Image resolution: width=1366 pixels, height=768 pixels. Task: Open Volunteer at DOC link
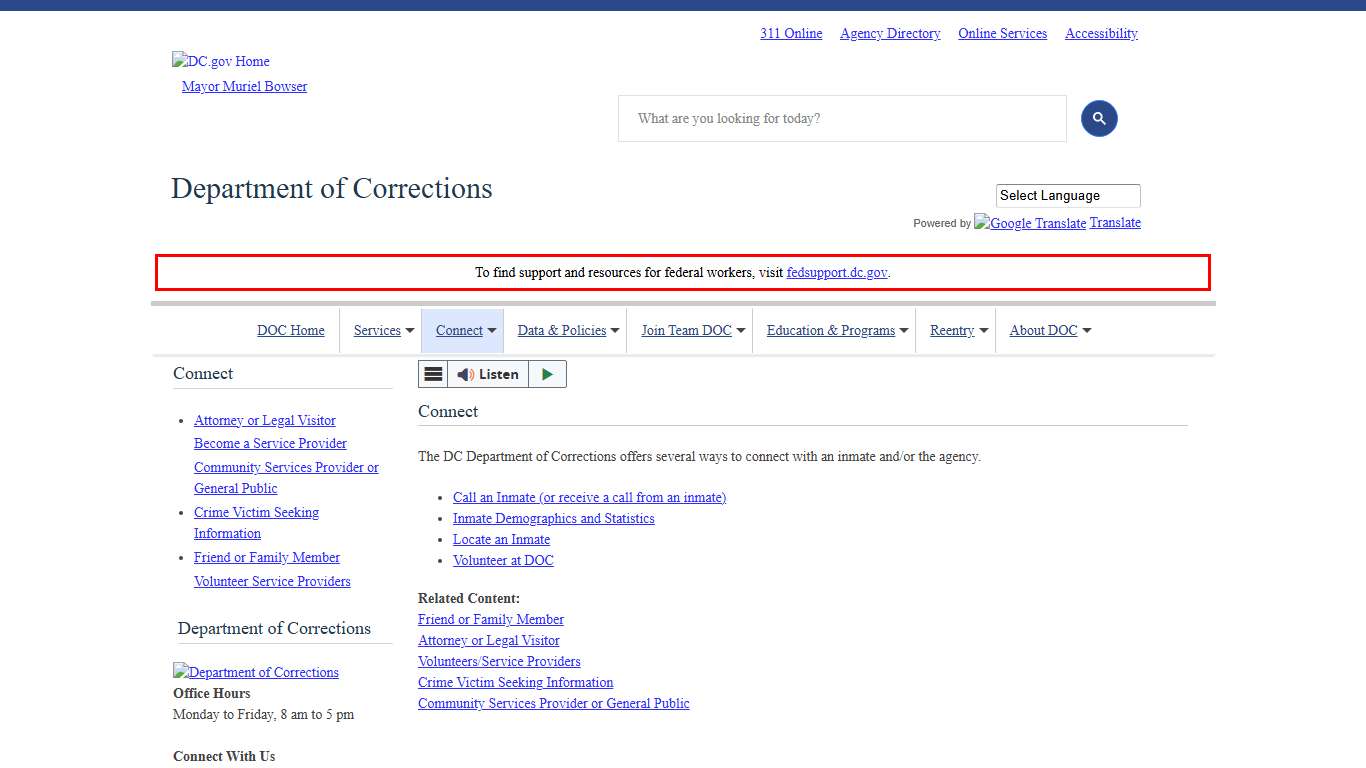click(x=503, y=560)
